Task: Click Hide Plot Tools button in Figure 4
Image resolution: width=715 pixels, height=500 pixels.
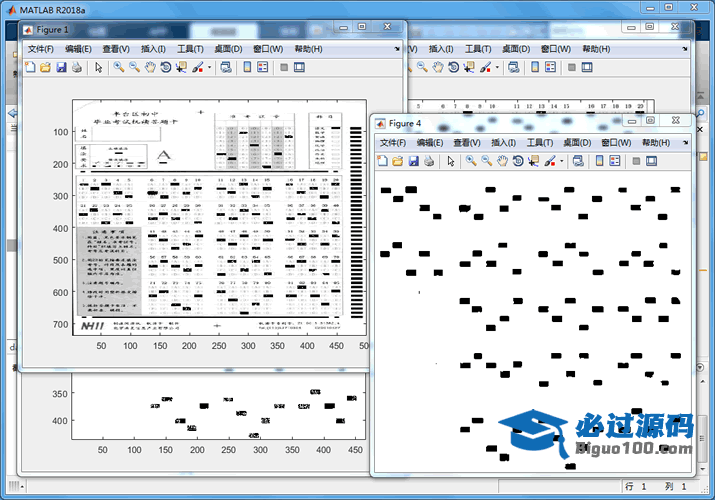Action: pos(635,161)
